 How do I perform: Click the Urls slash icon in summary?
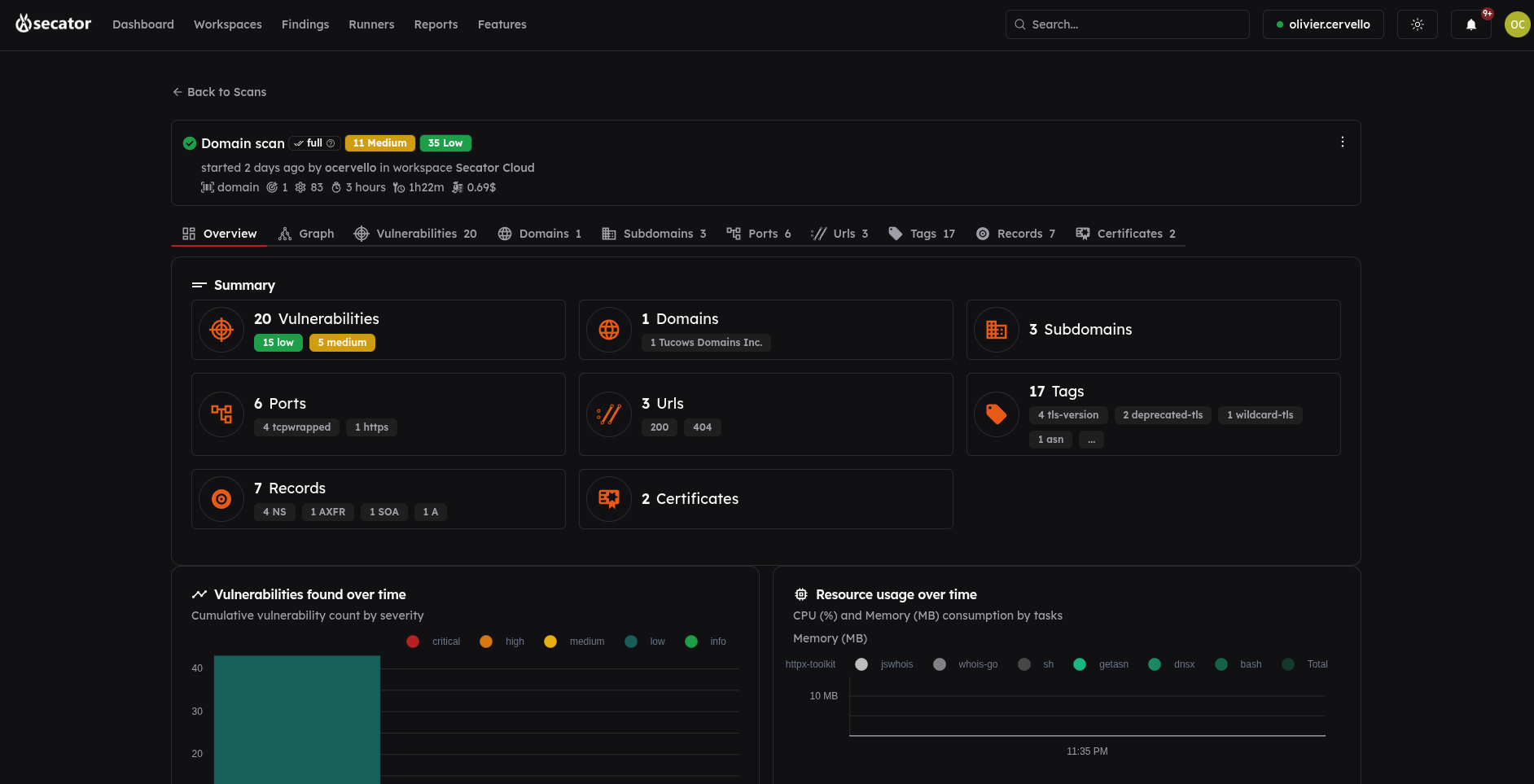point(609,414)
